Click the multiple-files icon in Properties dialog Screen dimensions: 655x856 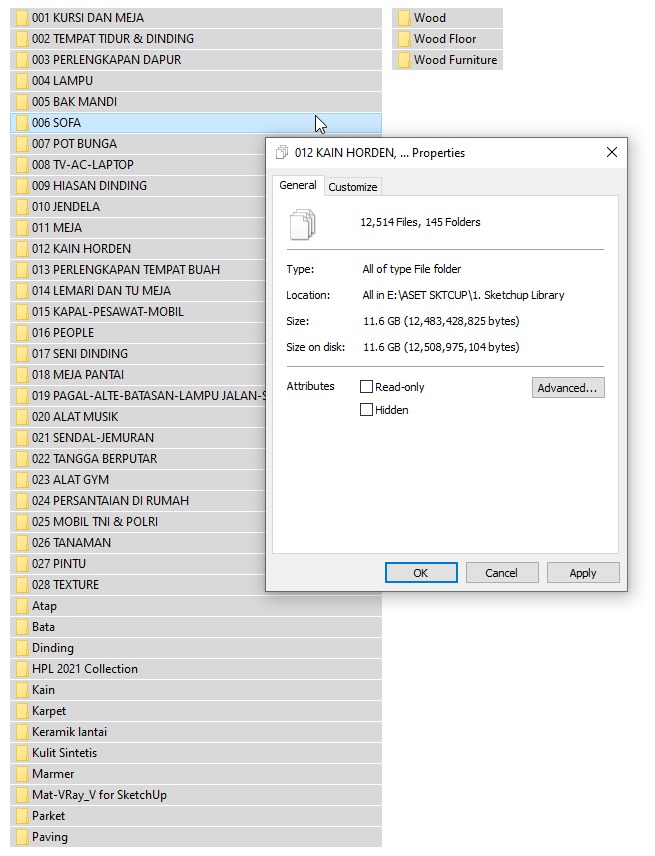pos(302,224)
